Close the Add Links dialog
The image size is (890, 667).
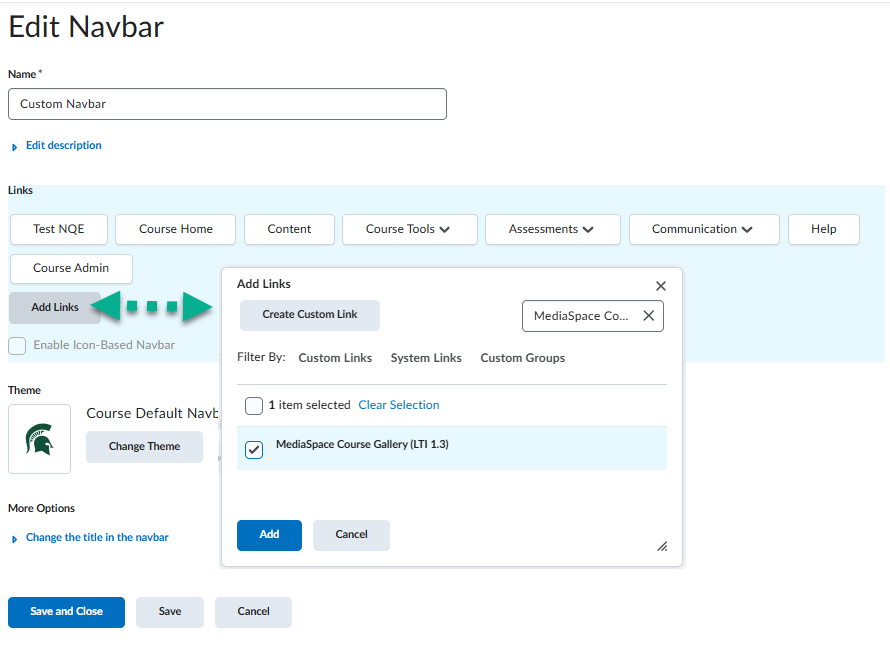[x=660, y=286]
